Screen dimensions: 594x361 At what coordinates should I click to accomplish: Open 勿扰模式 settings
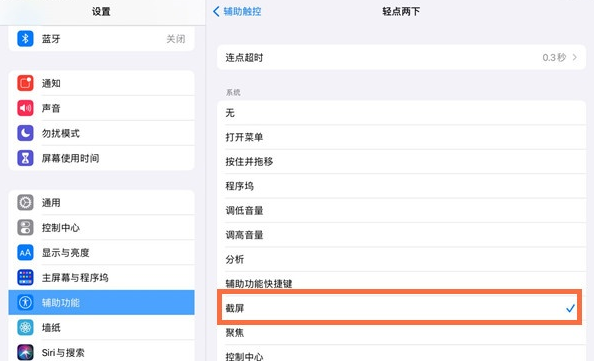click(x=102, y=133)
